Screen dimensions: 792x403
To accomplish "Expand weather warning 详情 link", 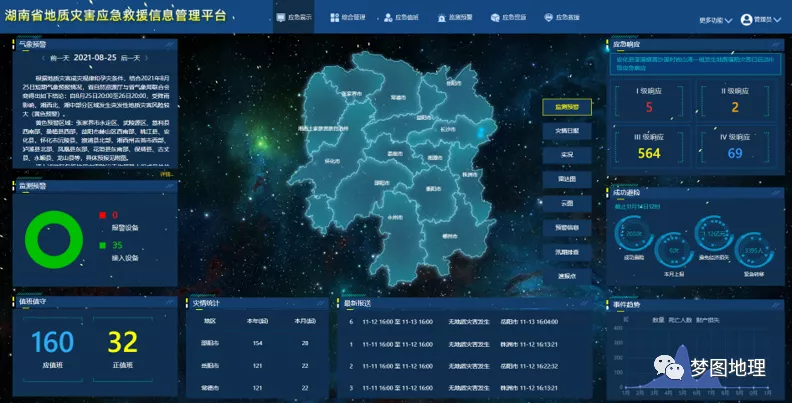I will coord(166,174).
